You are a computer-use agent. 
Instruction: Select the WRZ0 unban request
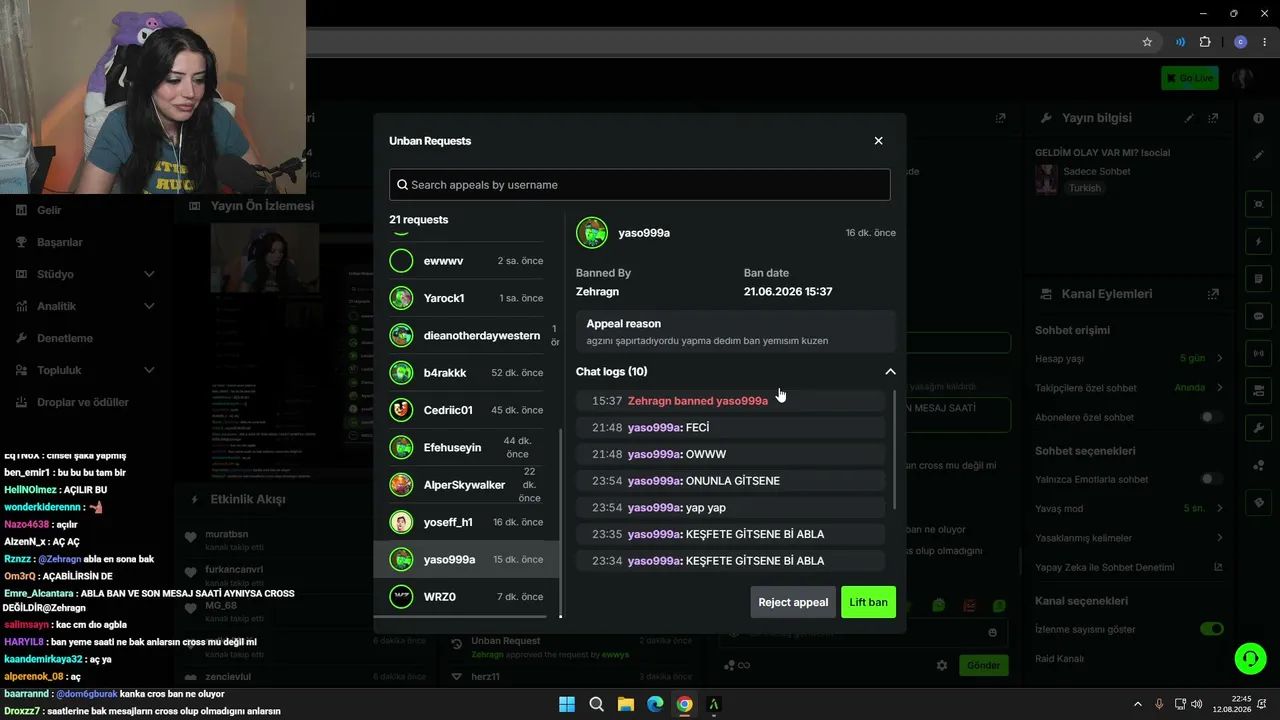click(x=468, y=597)
